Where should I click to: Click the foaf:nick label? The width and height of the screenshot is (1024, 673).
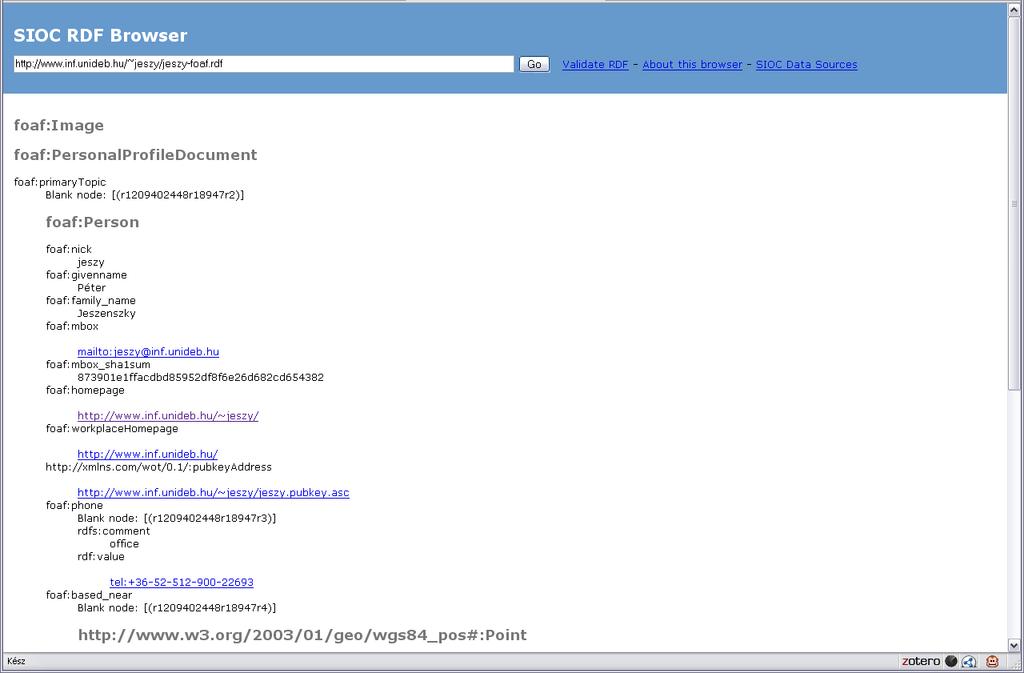[x=69, y=249]
